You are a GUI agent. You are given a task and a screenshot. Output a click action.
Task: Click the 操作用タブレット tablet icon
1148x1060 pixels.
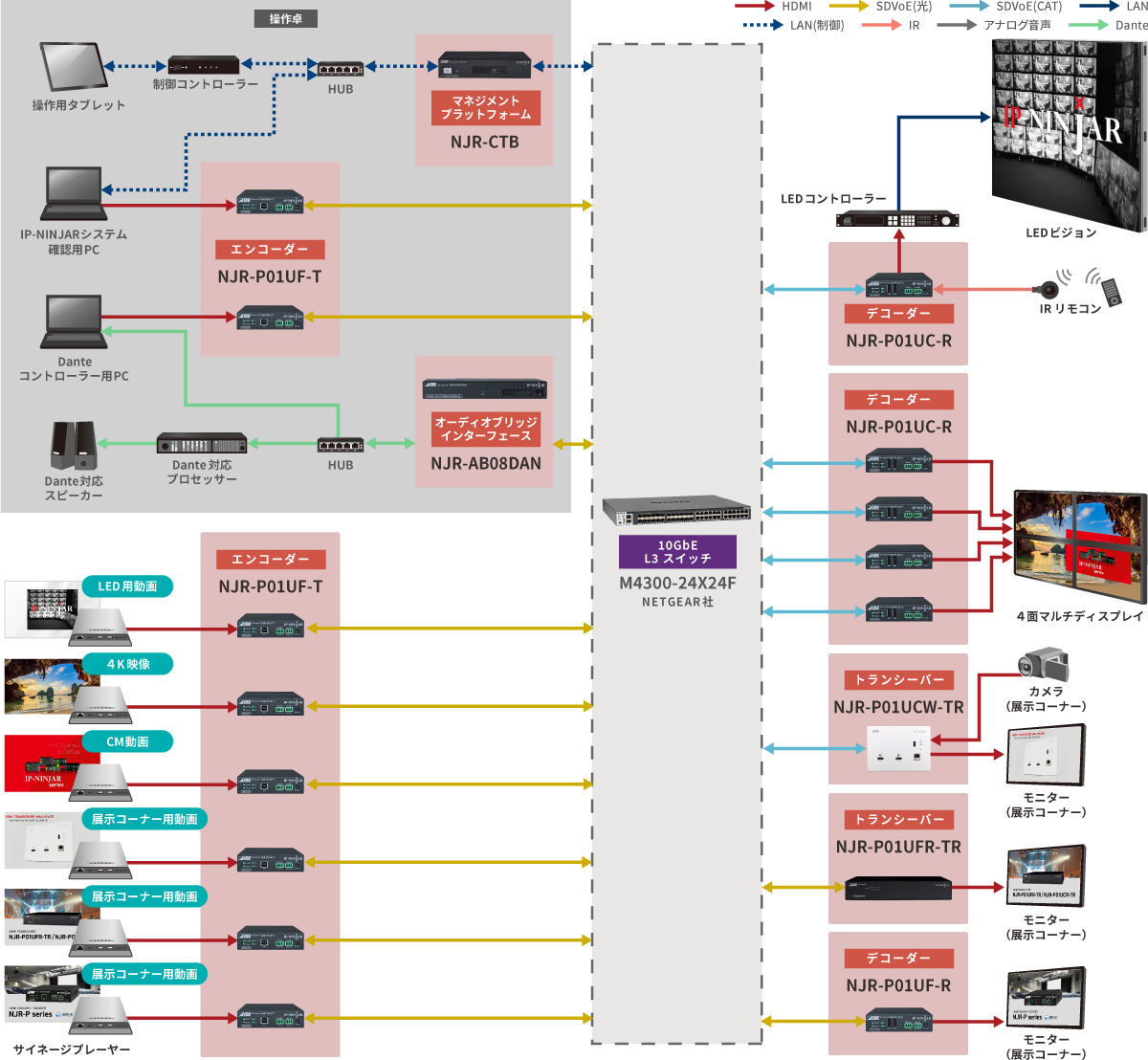[75, 67]
